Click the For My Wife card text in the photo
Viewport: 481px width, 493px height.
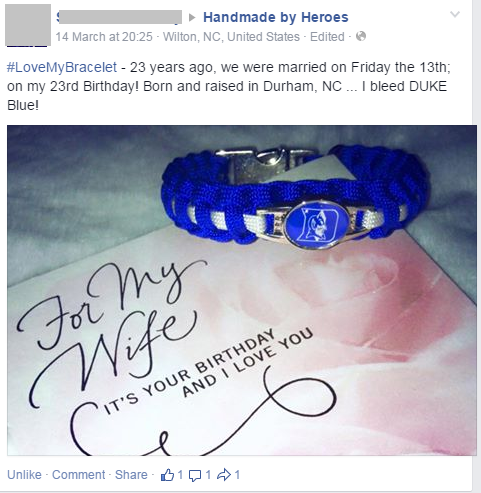tap(110, 325)
